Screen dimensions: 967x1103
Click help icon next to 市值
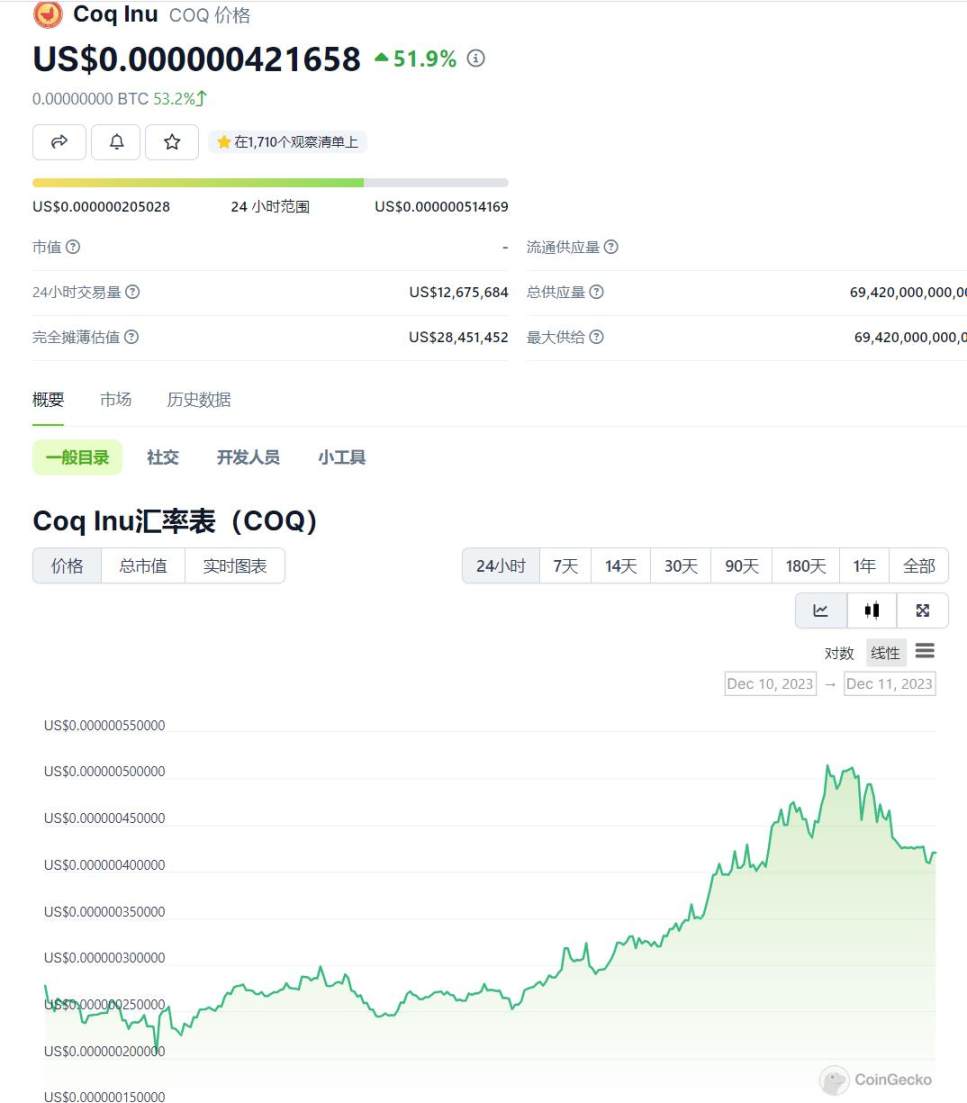pos(73,247)
